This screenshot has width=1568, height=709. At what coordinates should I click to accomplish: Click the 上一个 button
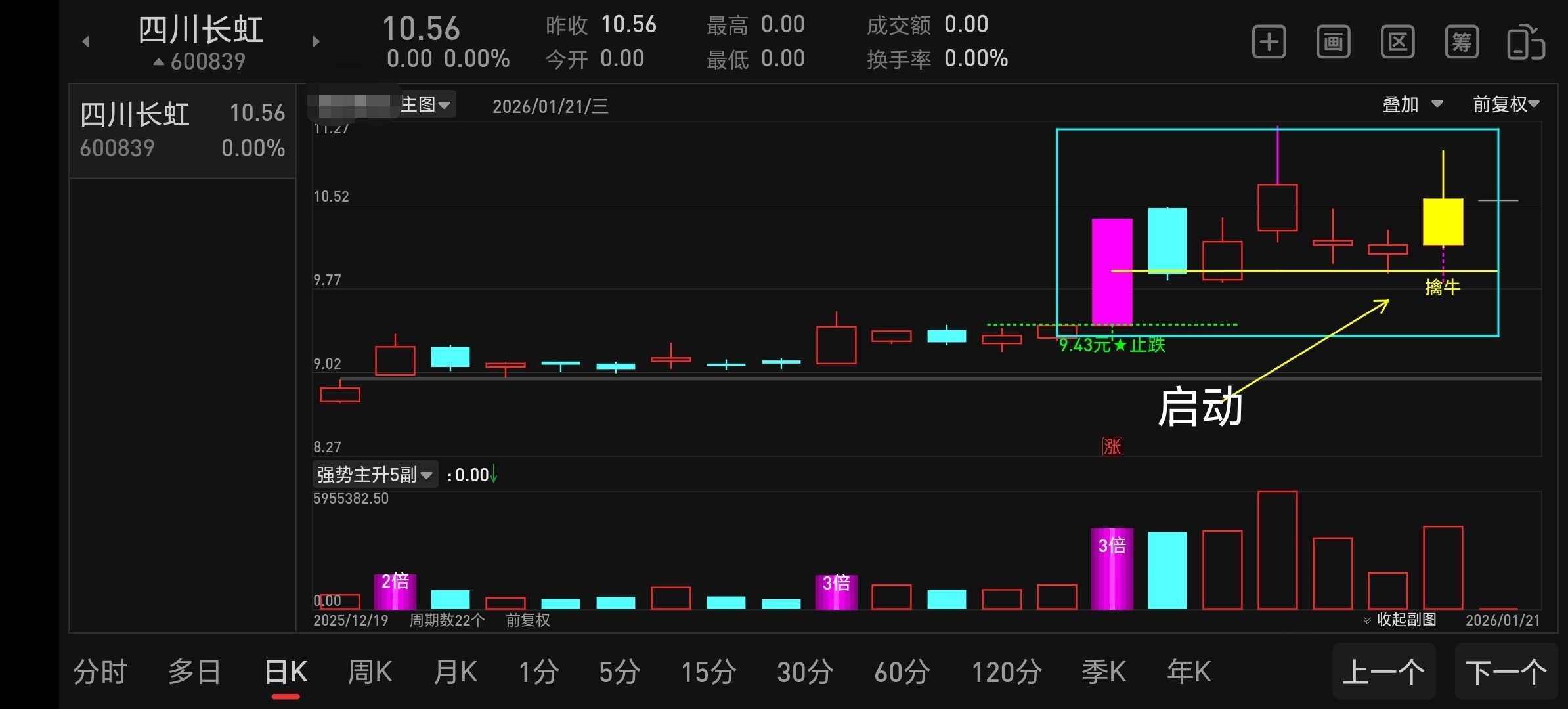[1383, 672]
